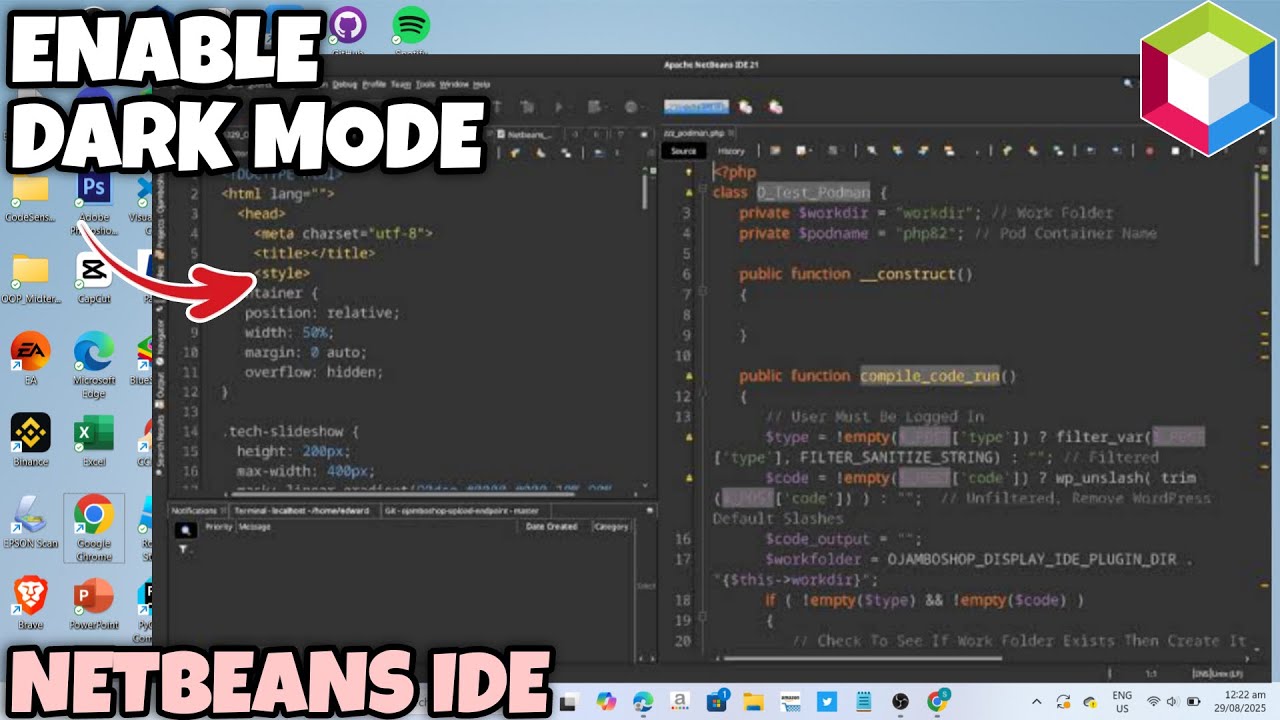The height and width of the screenshot is (720, 1280).
Task: Select the Source view button
Action: click(684, 151)
